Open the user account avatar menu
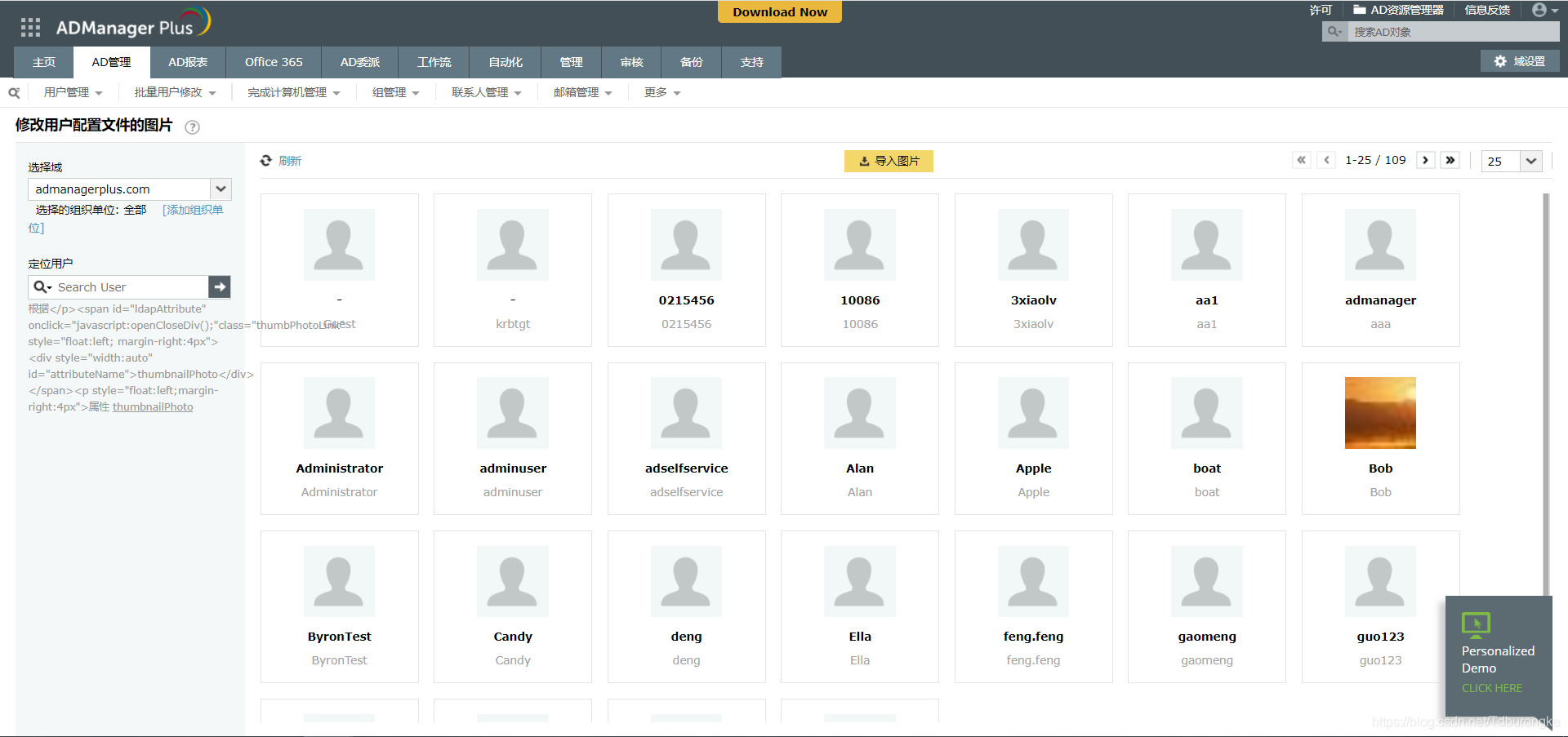The image size is (1568, 737). [x=1544, y=10]
